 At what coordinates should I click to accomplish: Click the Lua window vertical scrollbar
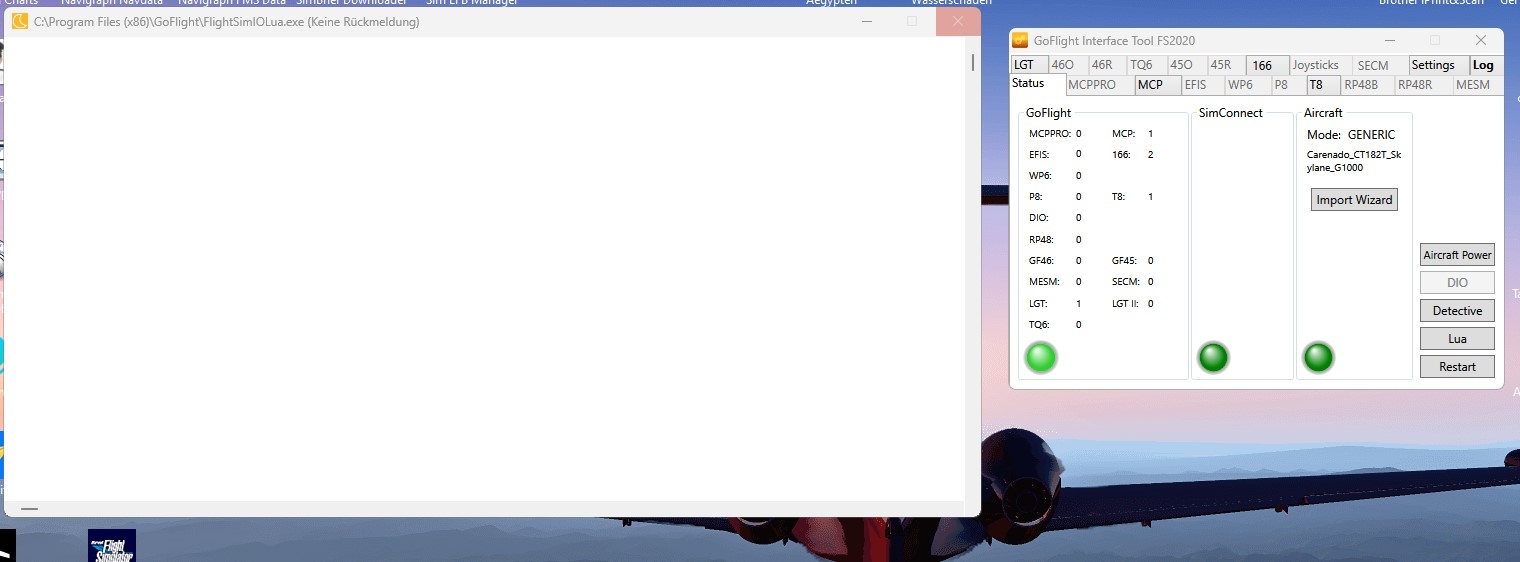coord(973,268)
